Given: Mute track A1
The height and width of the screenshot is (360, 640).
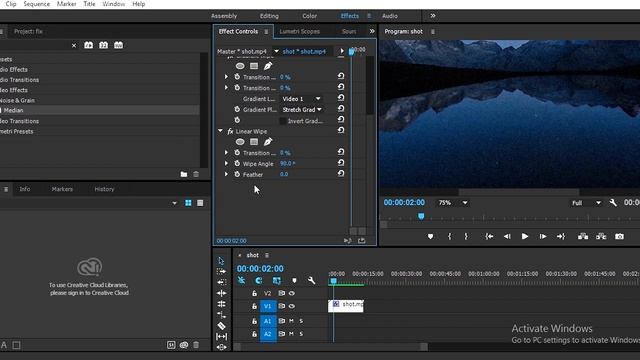Looking at the screenshot, I should (x=291, y=321).
